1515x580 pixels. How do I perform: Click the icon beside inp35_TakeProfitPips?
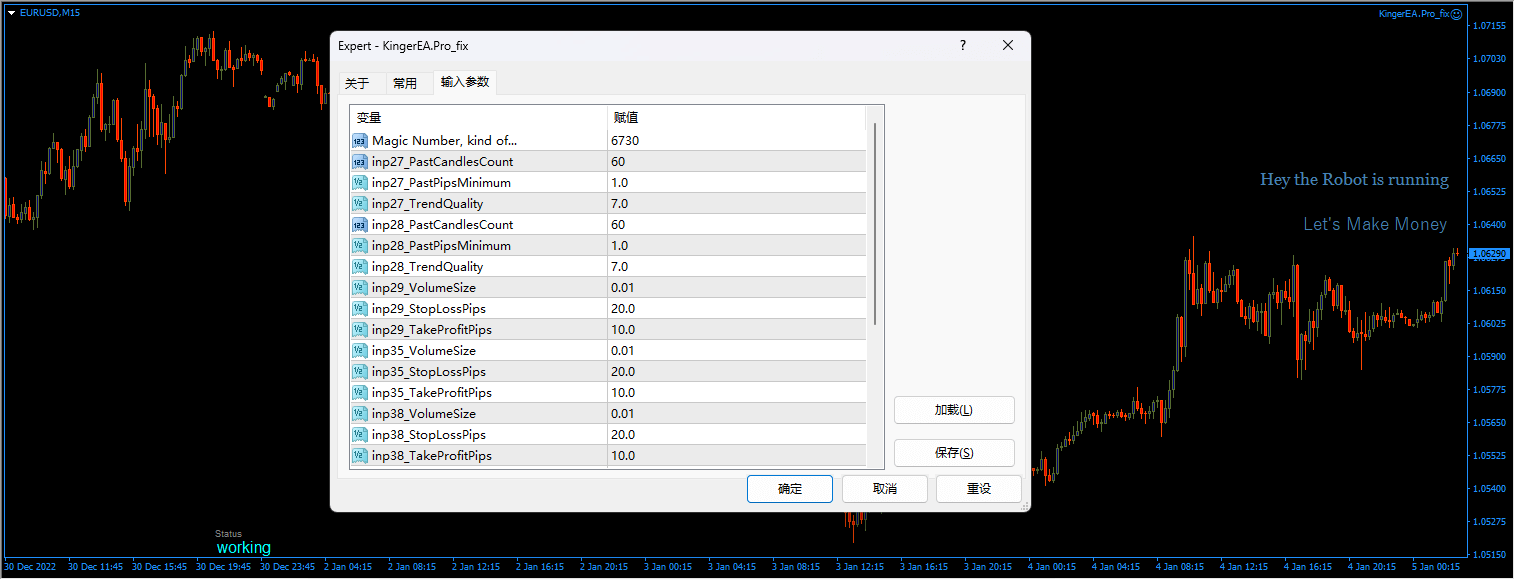360,393
